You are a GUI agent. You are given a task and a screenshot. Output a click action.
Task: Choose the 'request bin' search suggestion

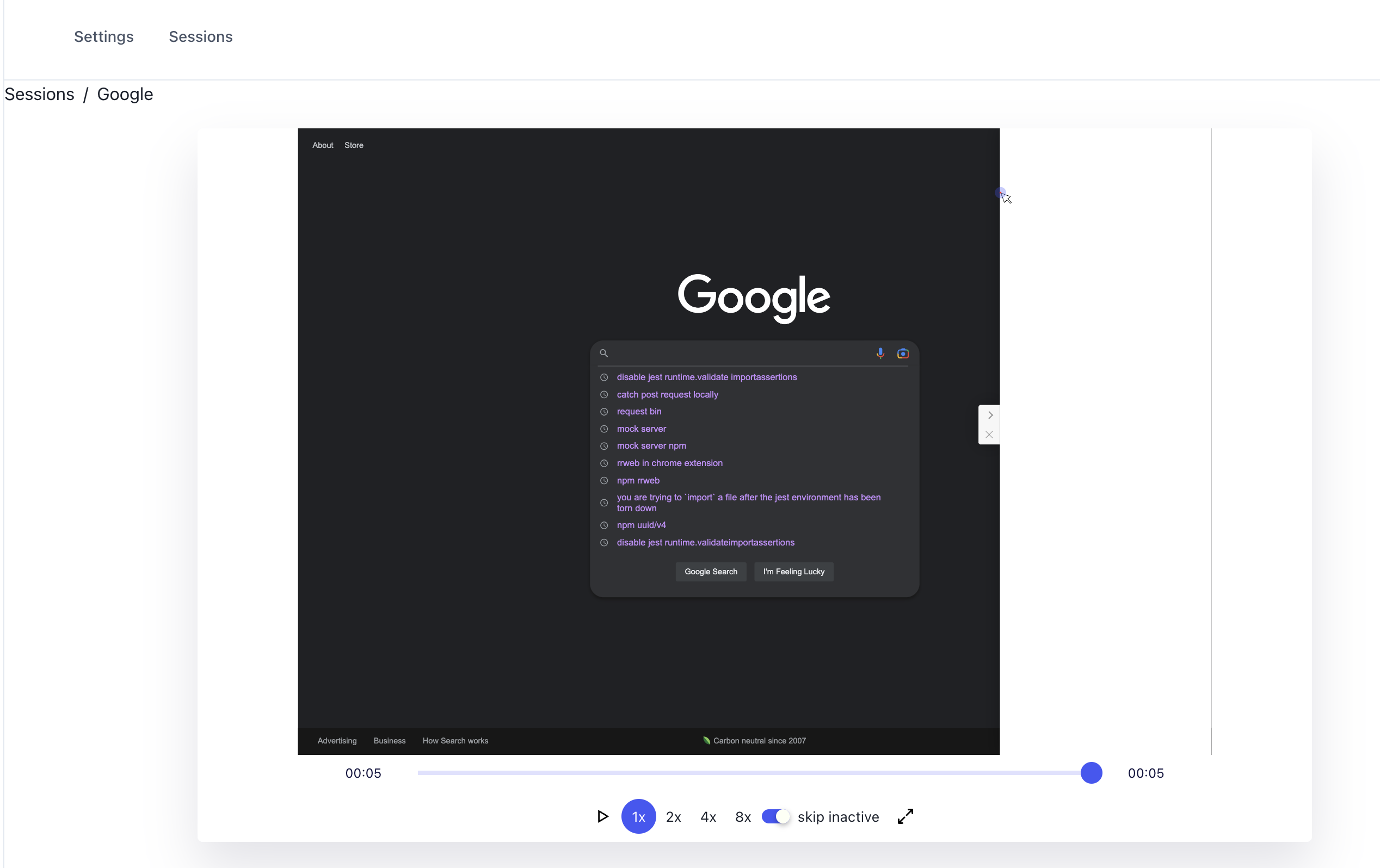(638, 411)
